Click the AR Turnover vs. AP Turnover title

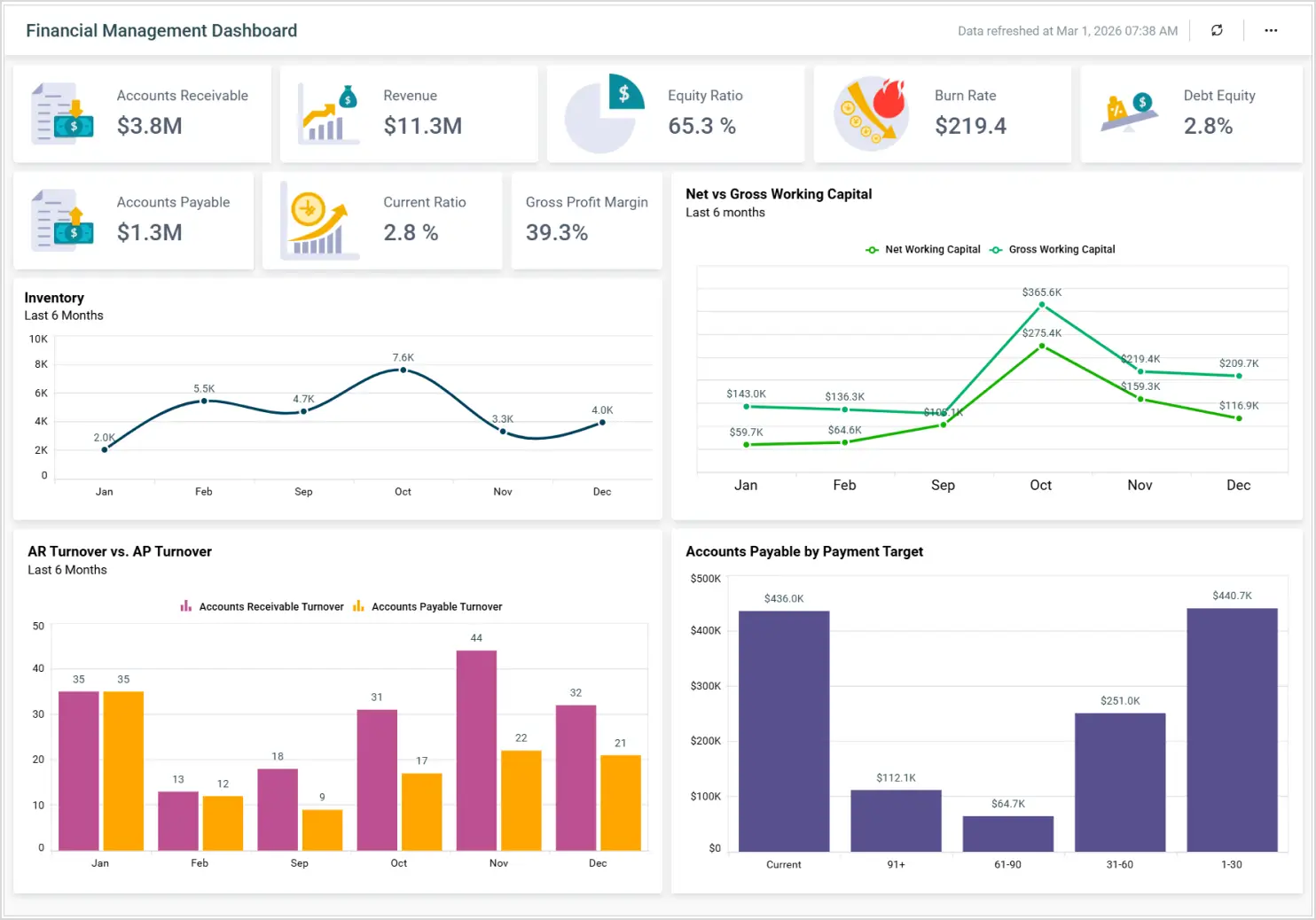click(x=120, y=551)
